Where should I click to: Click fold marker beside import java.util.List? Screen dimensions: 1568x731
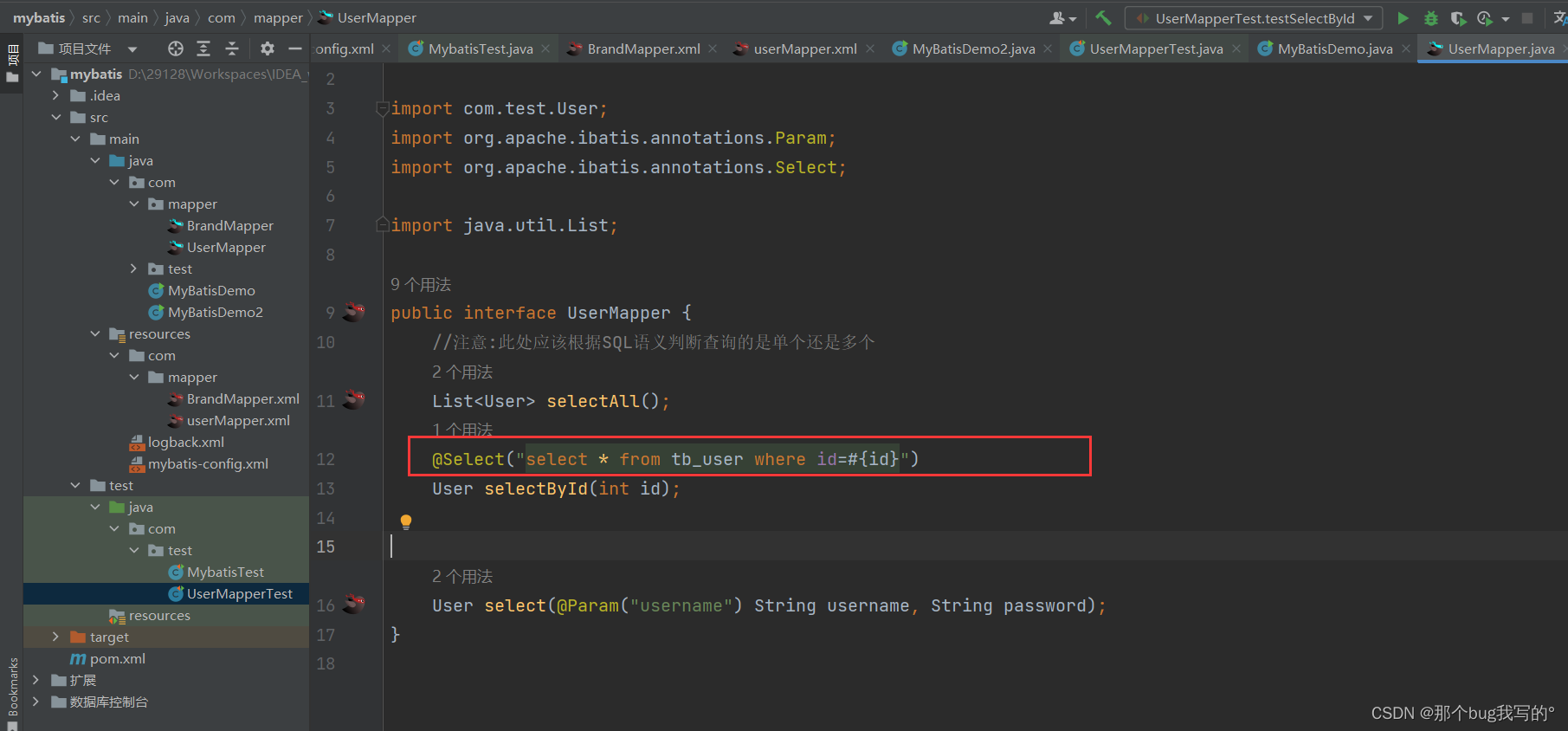coord(382,225)
